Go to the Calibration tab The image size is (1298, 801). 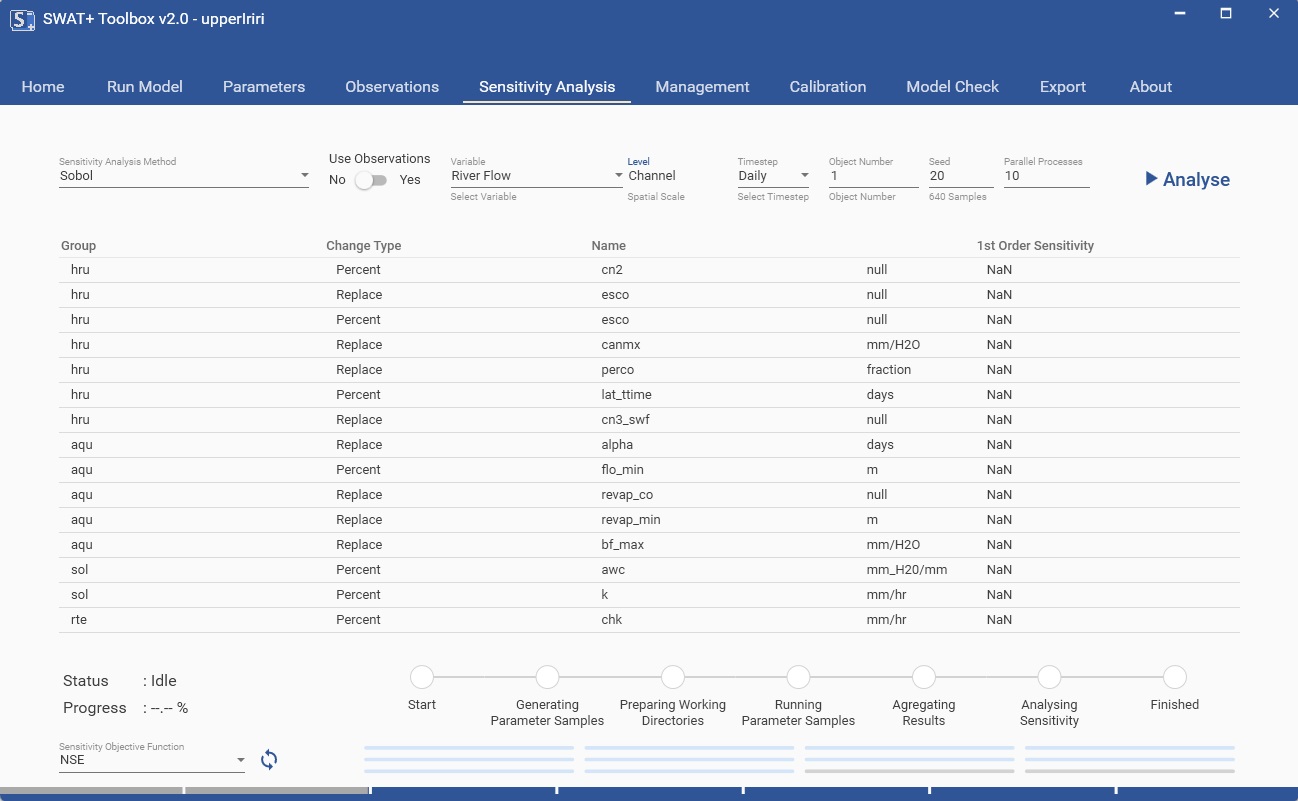pyautogui.click(x=828, y=87)
